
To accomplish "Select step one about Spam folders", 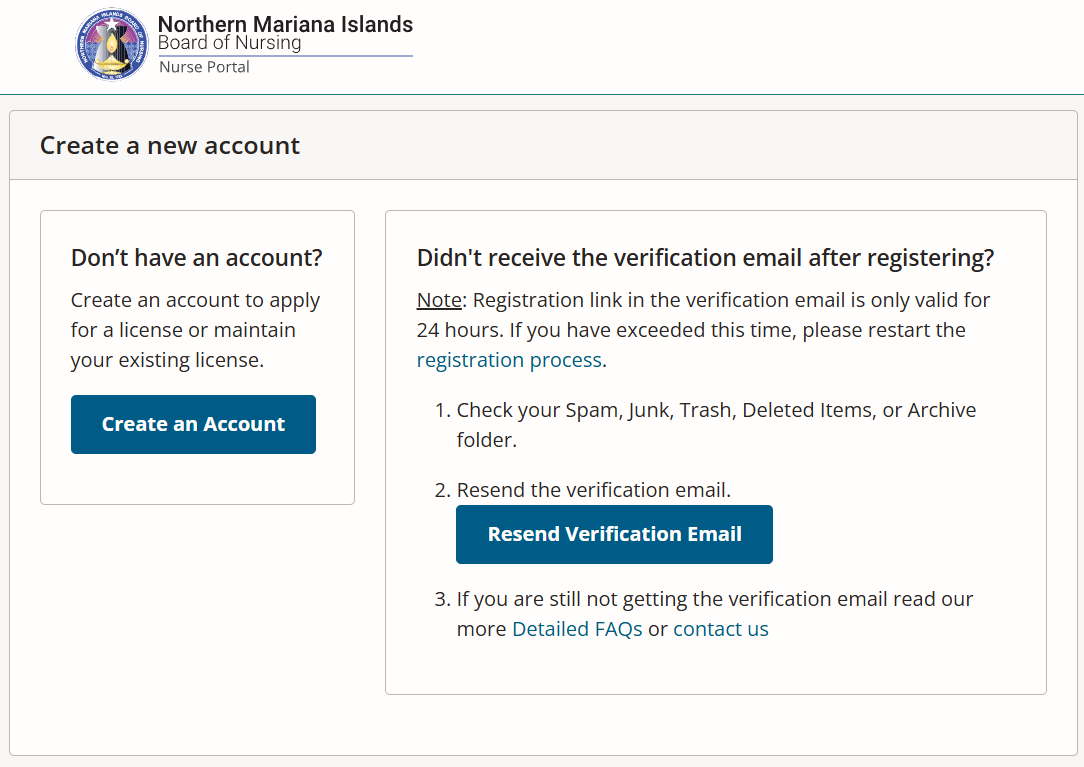I will coord(716,424).
